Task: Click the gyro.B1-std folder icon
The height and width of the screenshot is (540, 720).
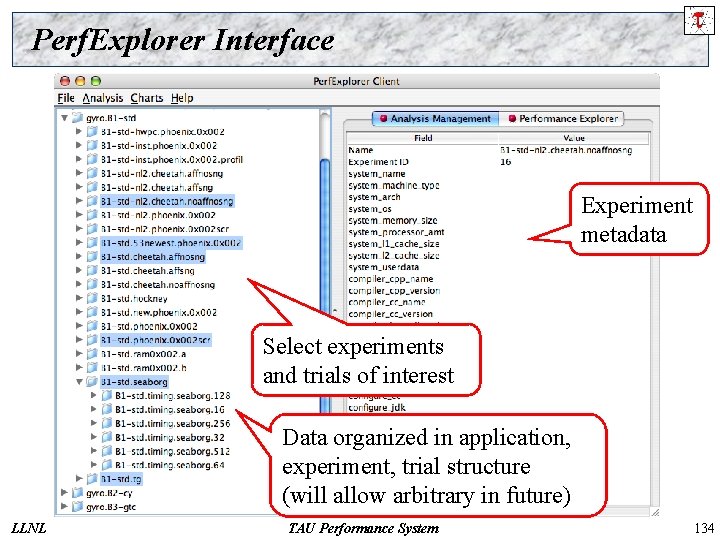Action: tap(77, 118)
